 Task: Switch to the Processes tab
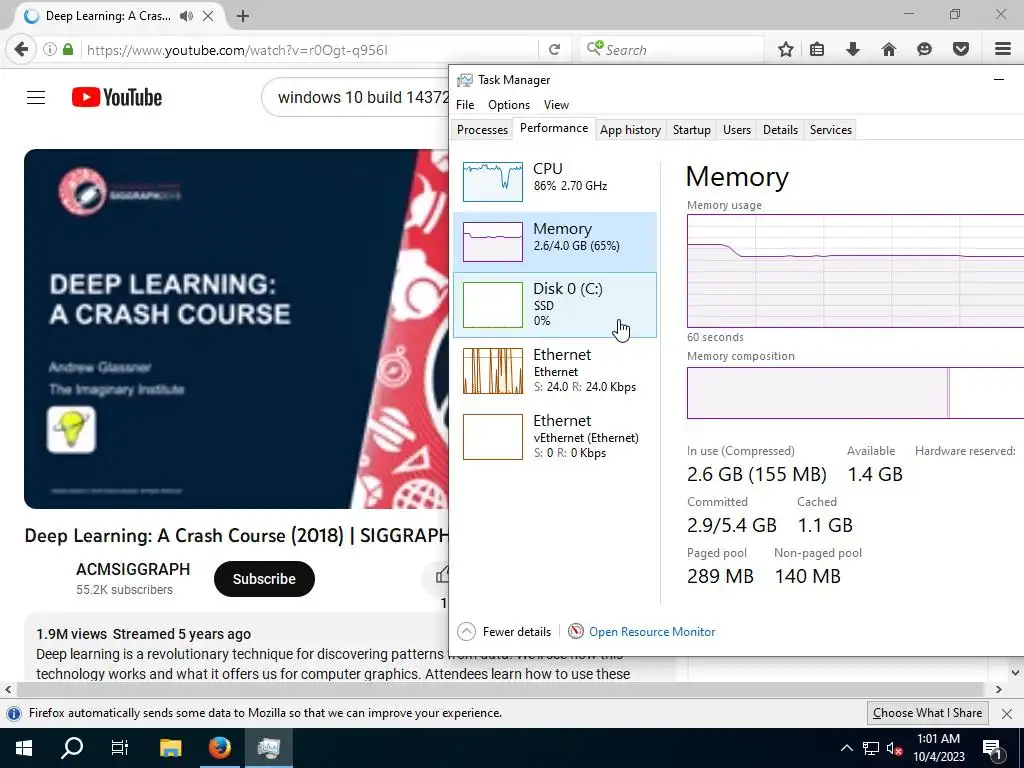click(x=483, y=129)
